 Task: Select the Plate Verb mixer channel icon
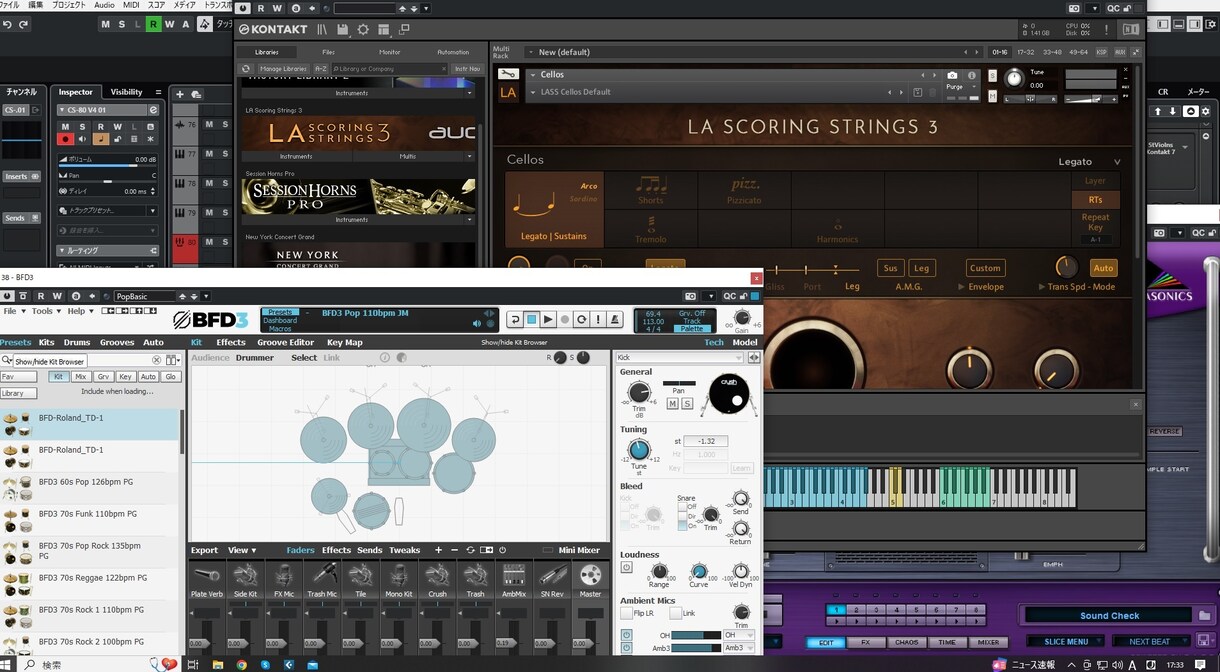pyautogui.click(x=207, y=575)
